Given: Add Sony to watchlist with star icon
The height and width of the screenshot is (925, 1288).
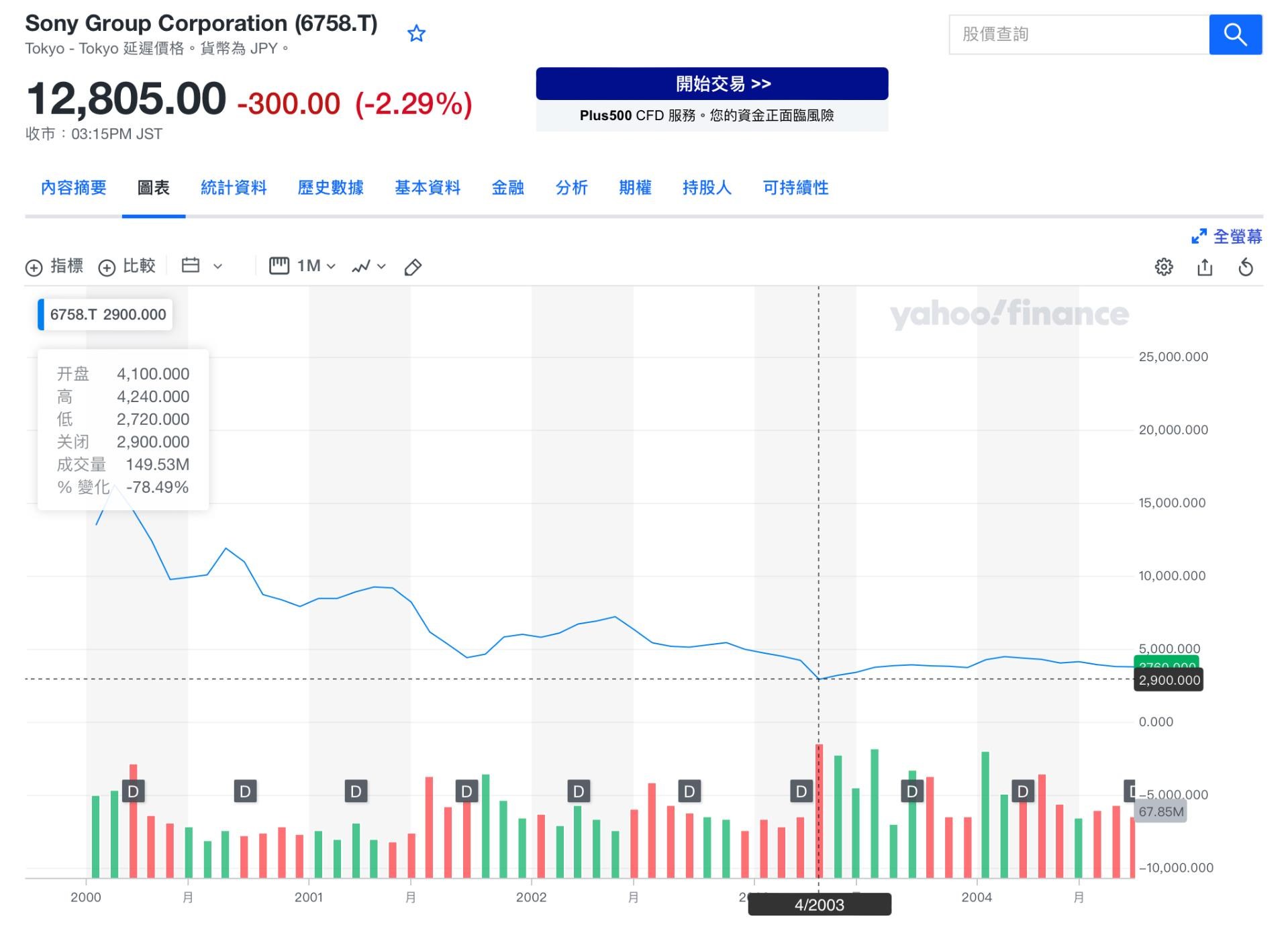Looking at the screenshot, I should (416, 34).
